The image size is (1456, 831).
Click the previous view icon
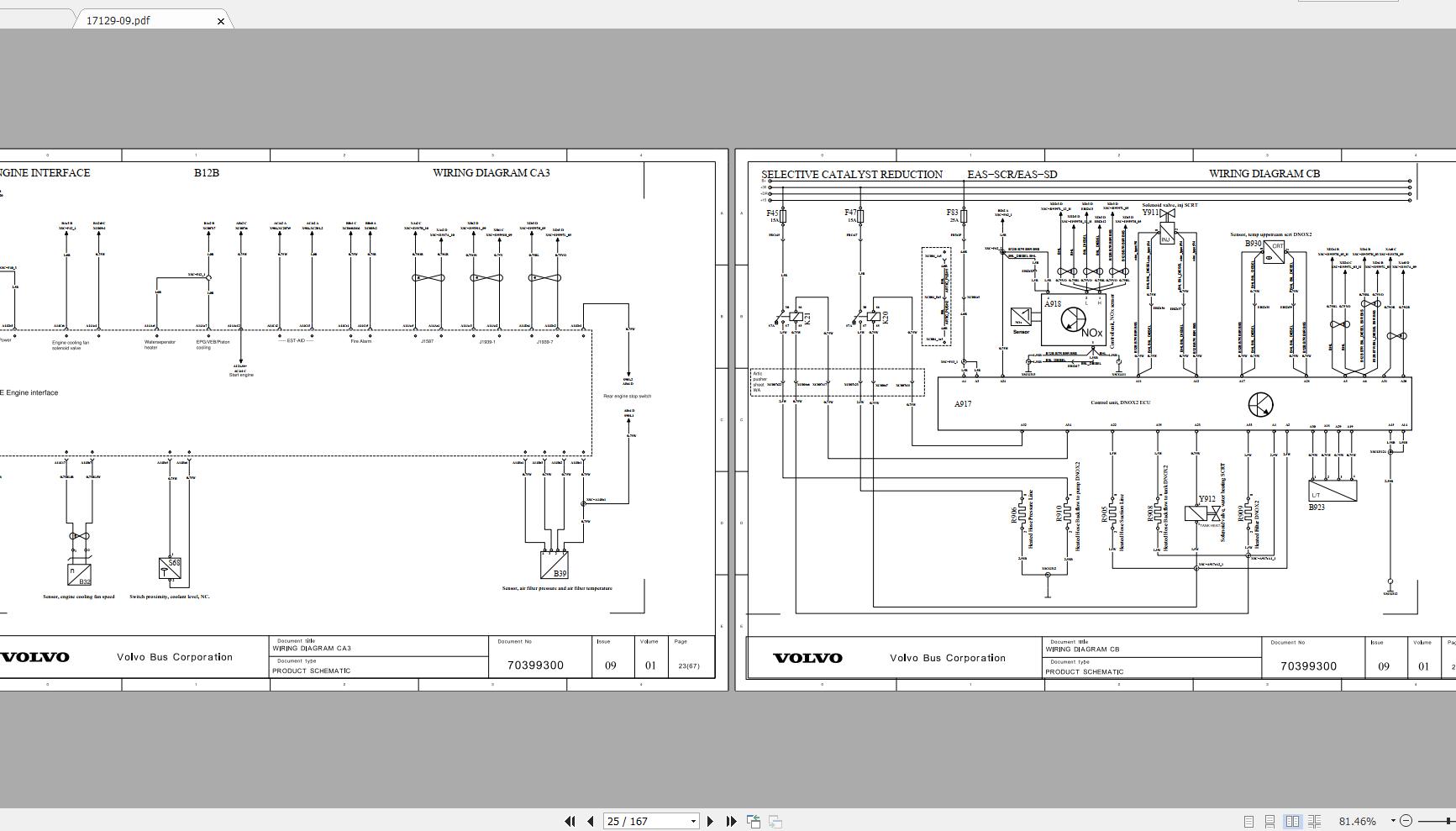click(754, 821)
